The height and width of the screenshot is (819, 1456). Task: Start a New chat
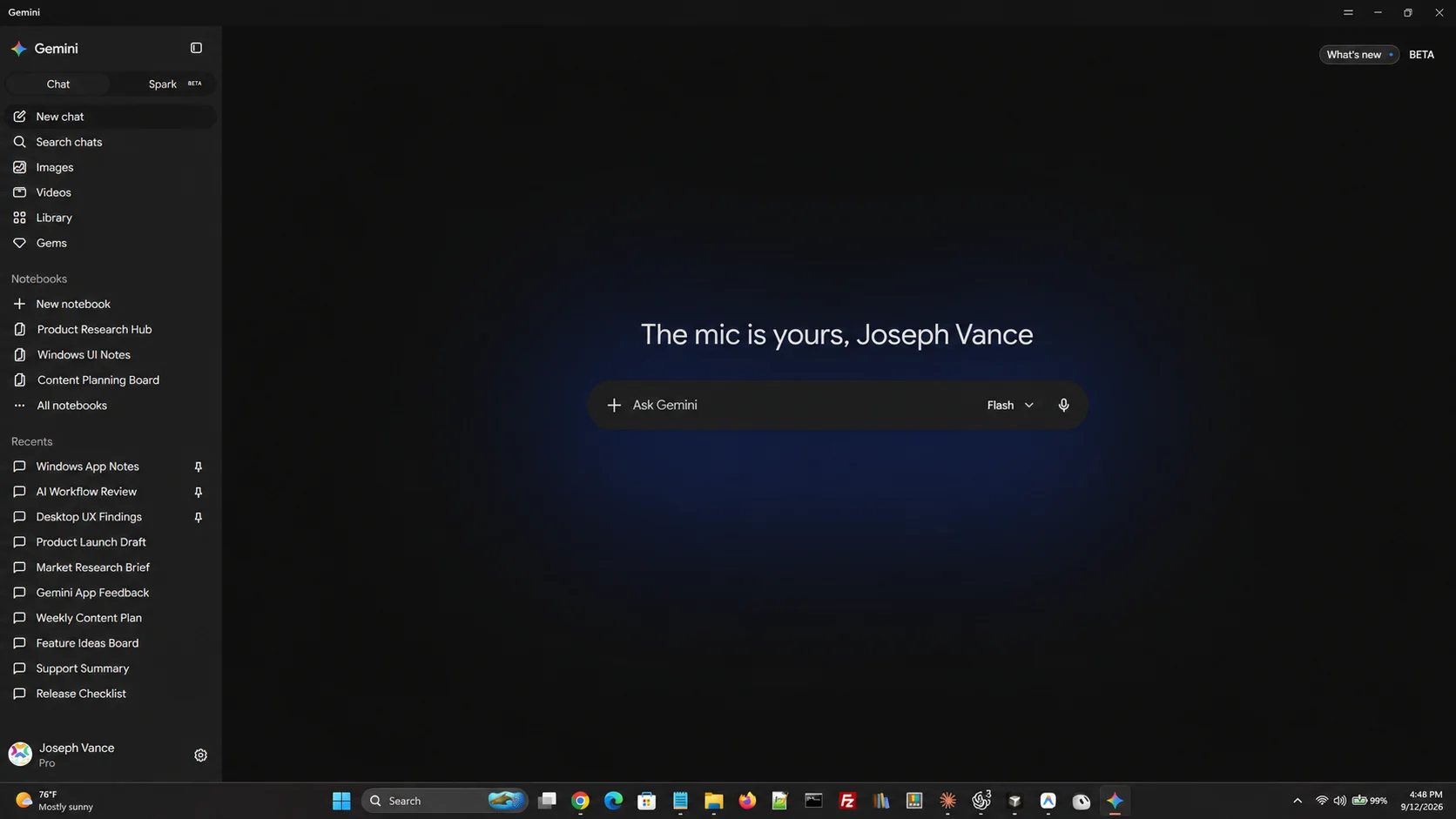click(110, 117)
